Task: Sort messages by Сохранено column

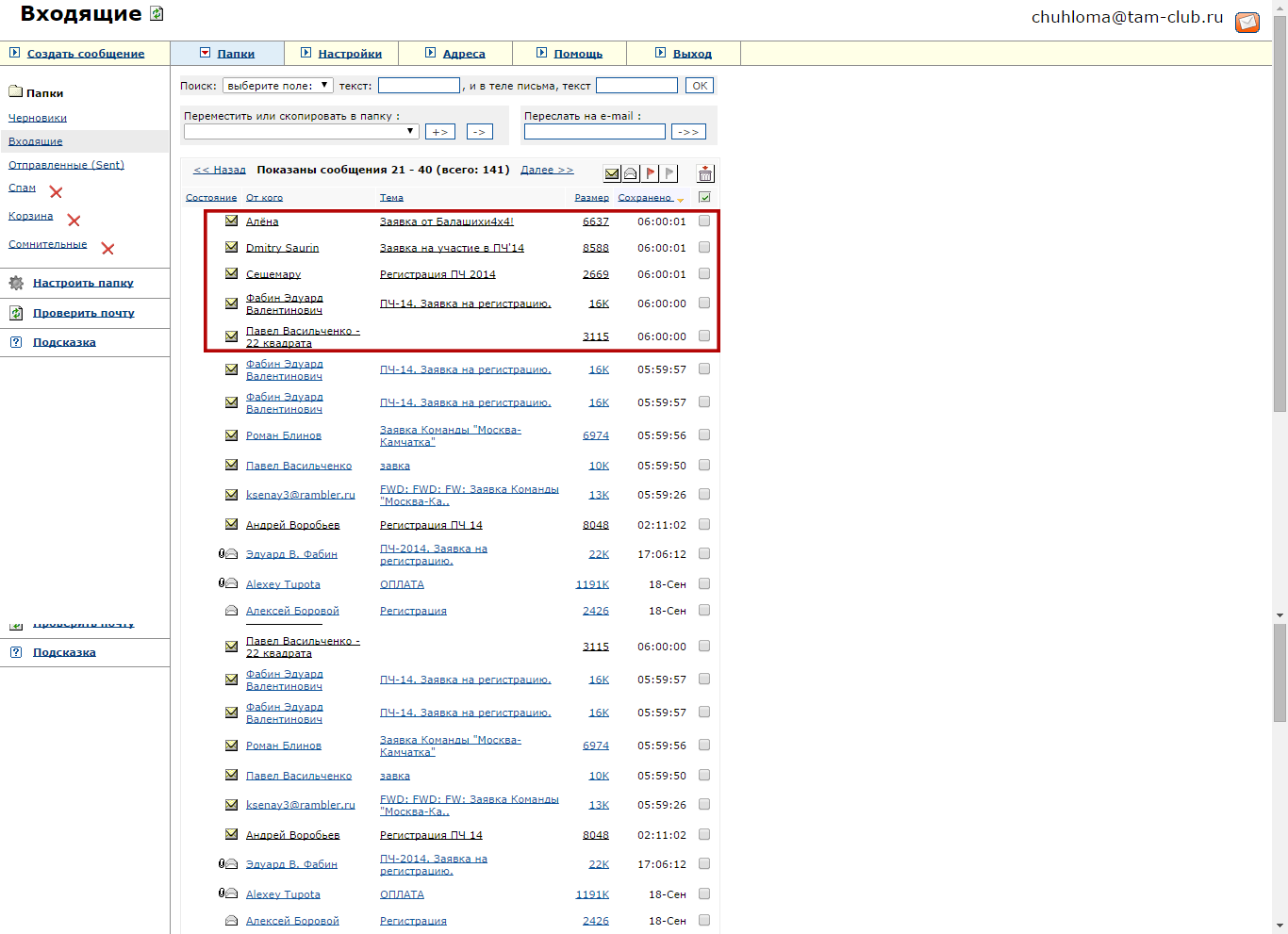Action: pyautogui.click(x=645, y=198)
